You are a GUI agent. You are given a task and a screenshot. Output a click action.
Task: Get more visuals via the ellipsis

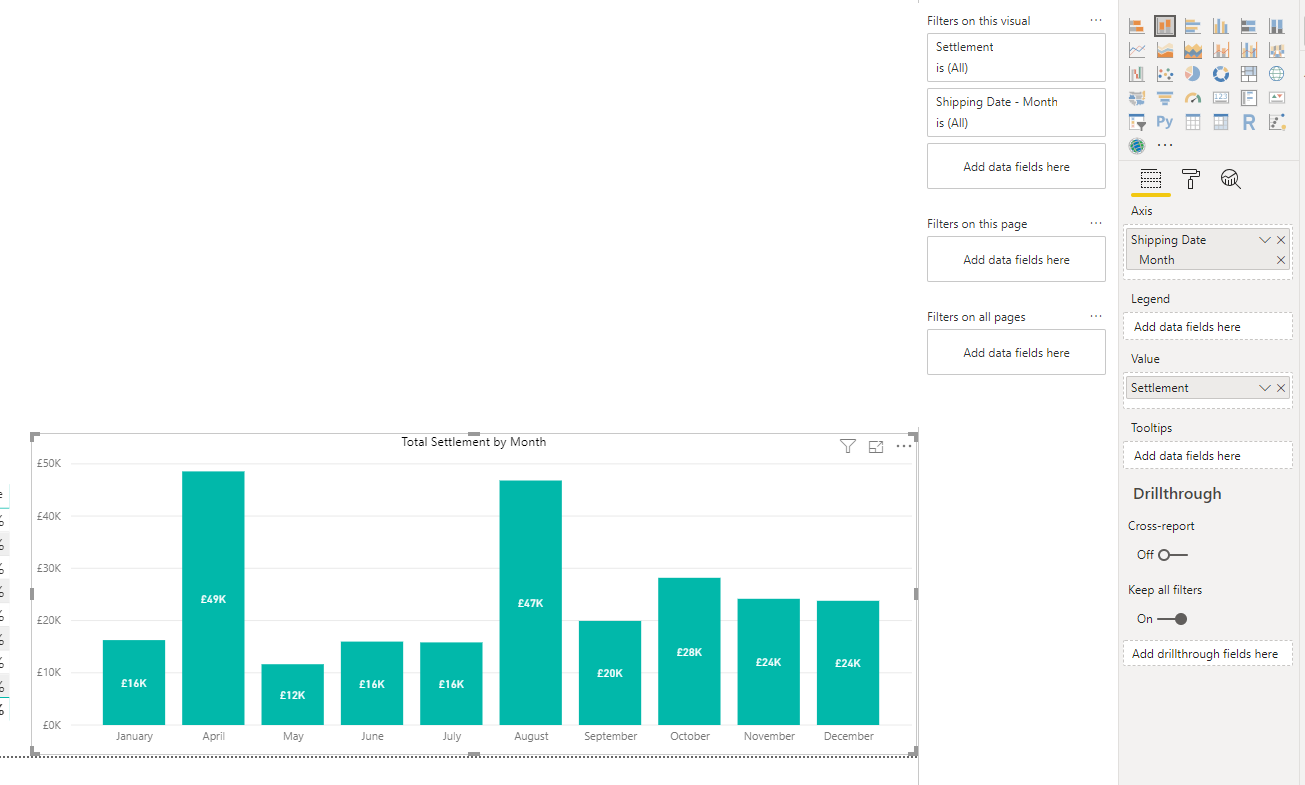[x=1165, y=145]
